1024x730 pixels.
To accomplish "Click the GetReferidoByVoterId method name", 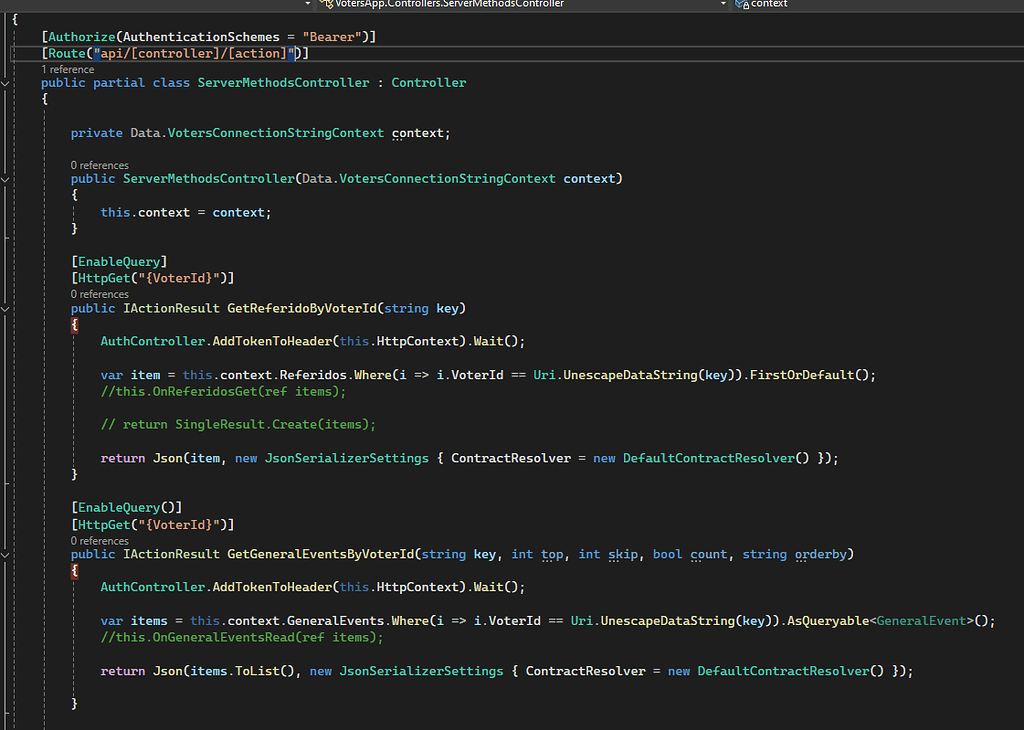I will click(x=302, y=308).
